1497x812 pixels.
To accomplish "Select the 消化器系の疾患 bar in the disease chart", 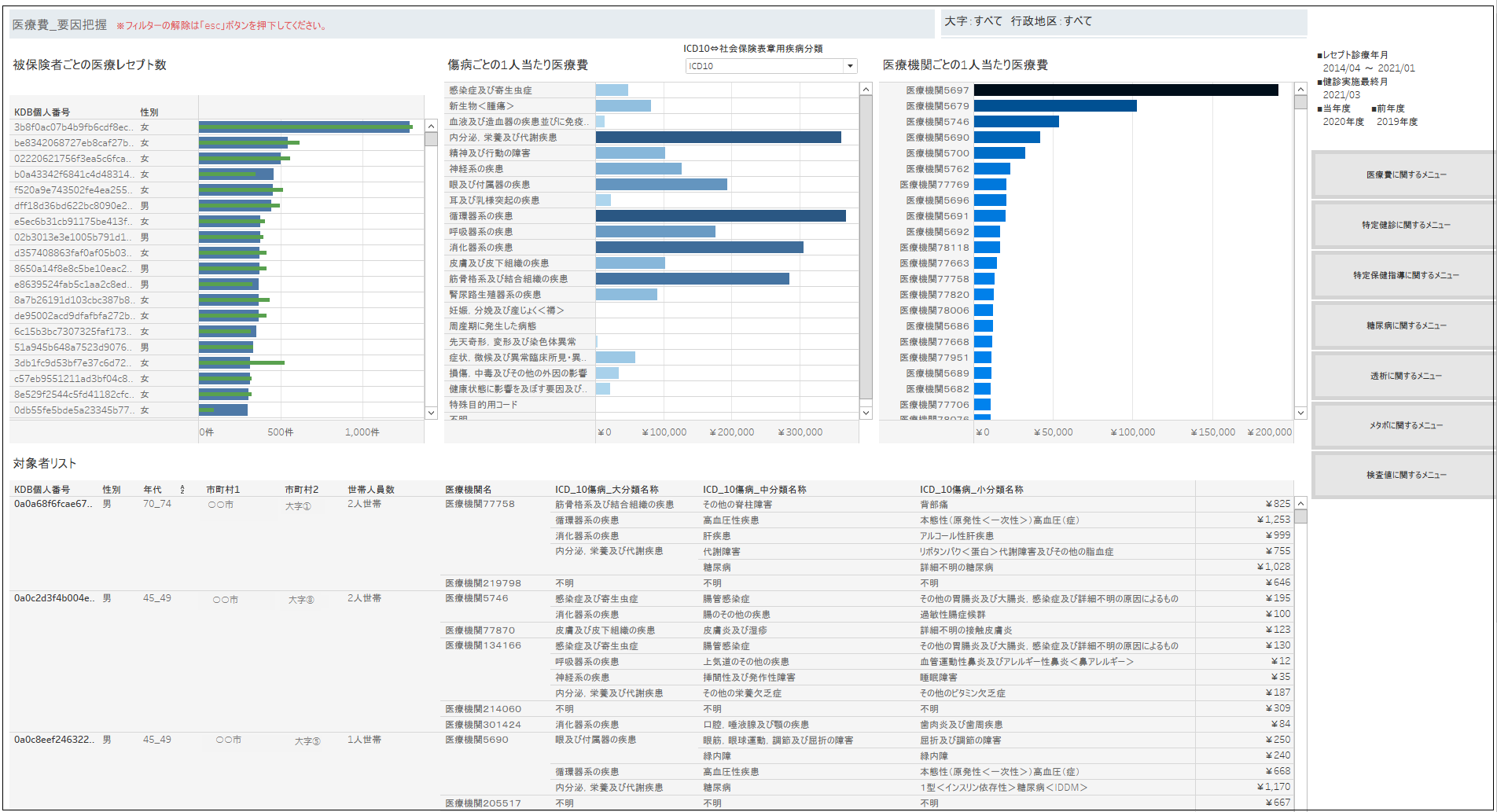I will click(700, 248).
